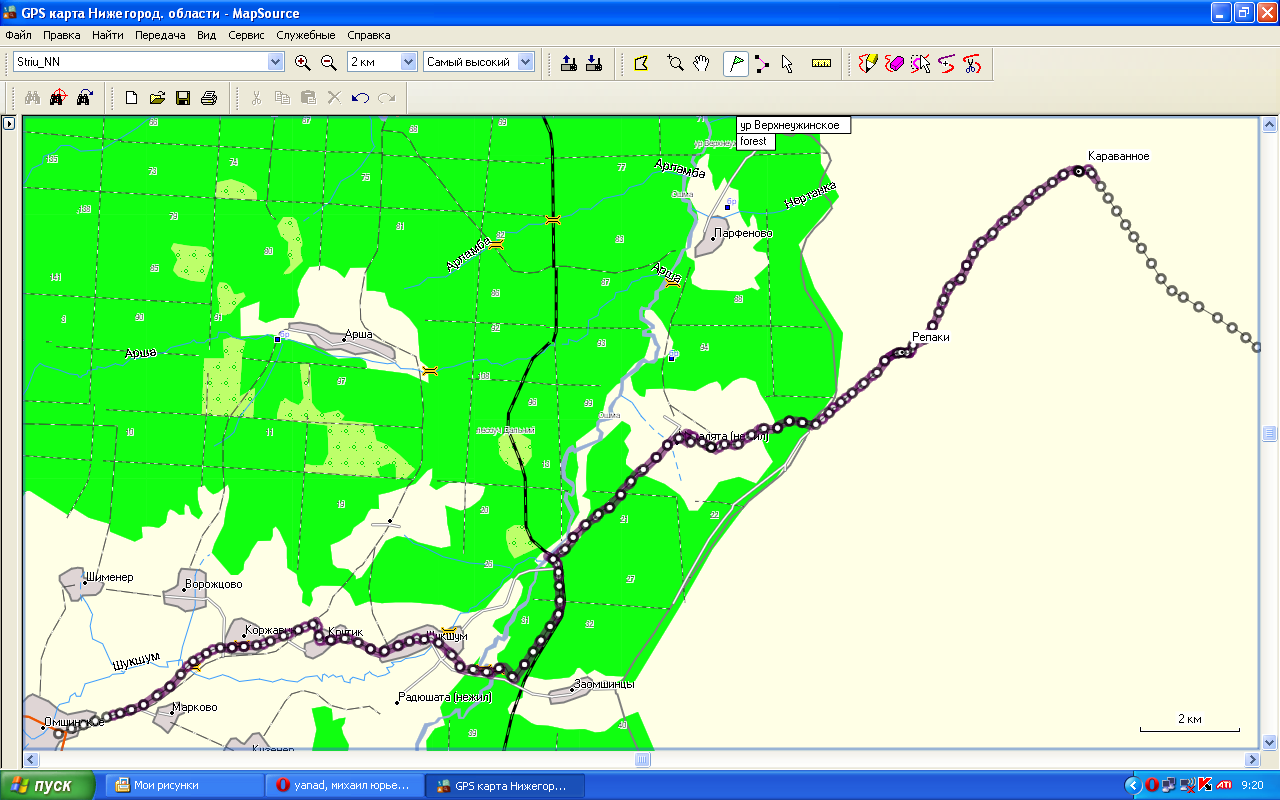Click the Delete X icon
Viewport: 1280px width, 800px height.
334,98
